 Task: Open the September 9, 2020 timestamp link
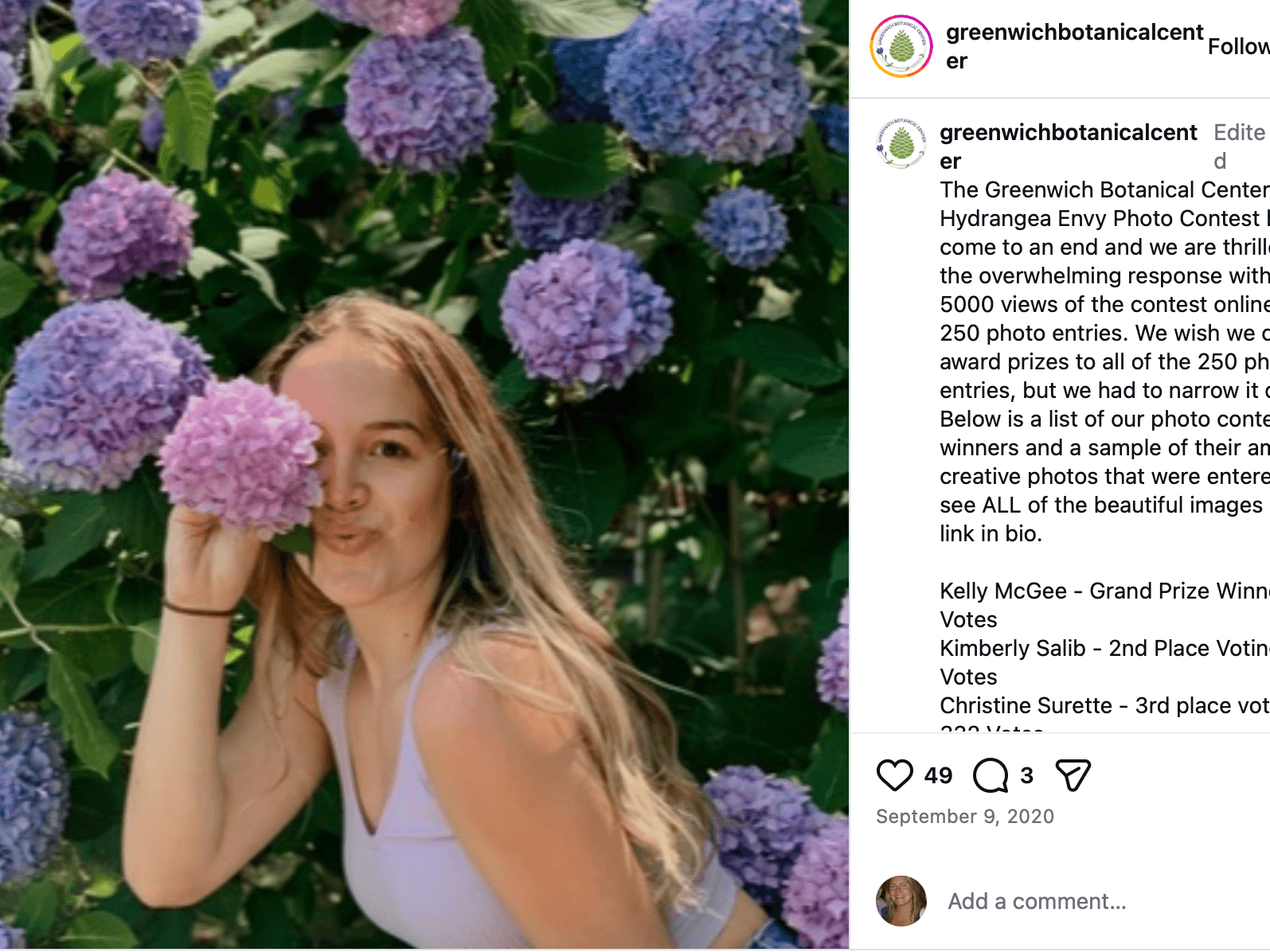pyautogui.click(x=964, y=817)
